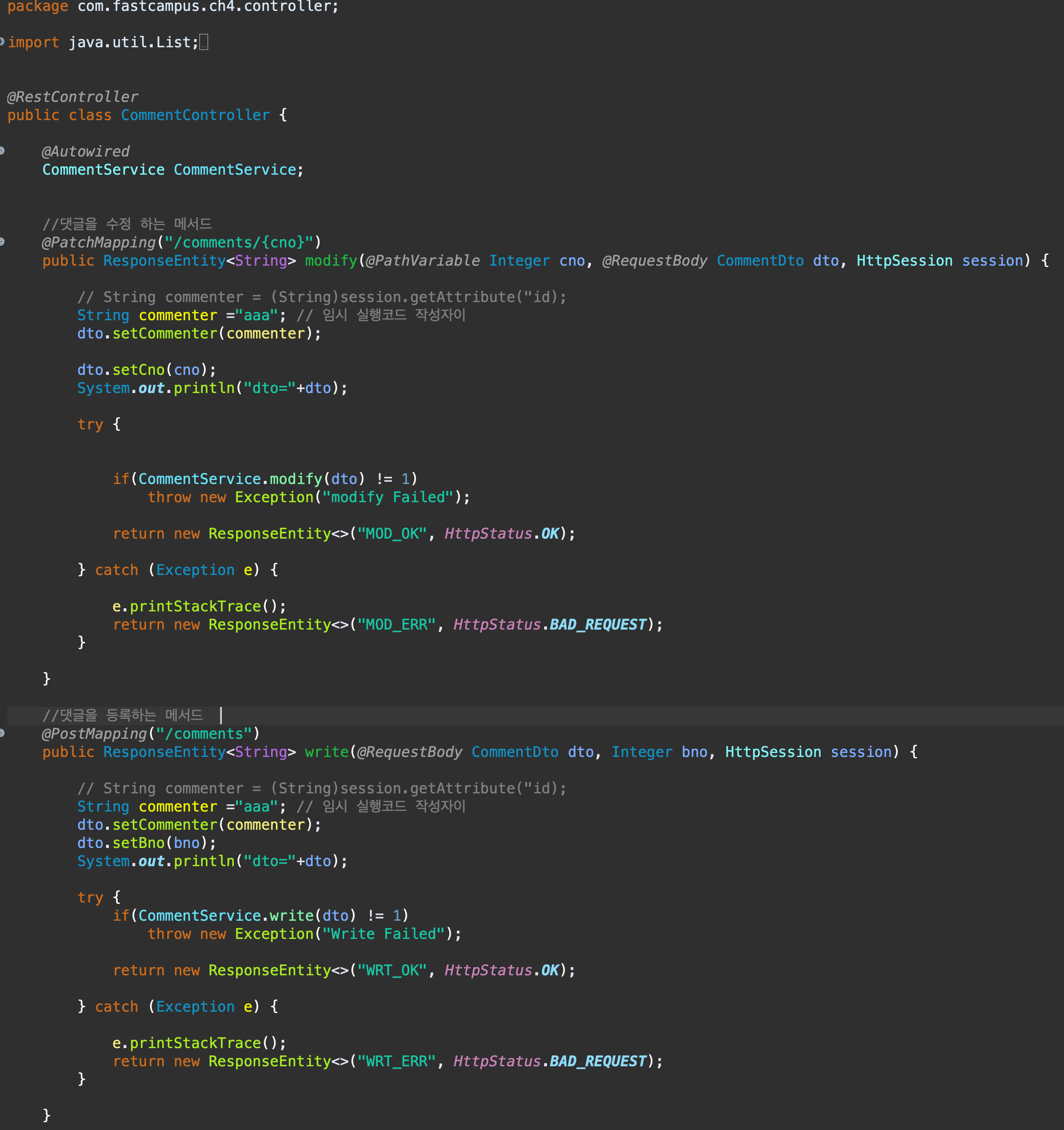The image size is (1064, 1130).
Task: Click the modify method name in its signature
Action: [331, 260]
